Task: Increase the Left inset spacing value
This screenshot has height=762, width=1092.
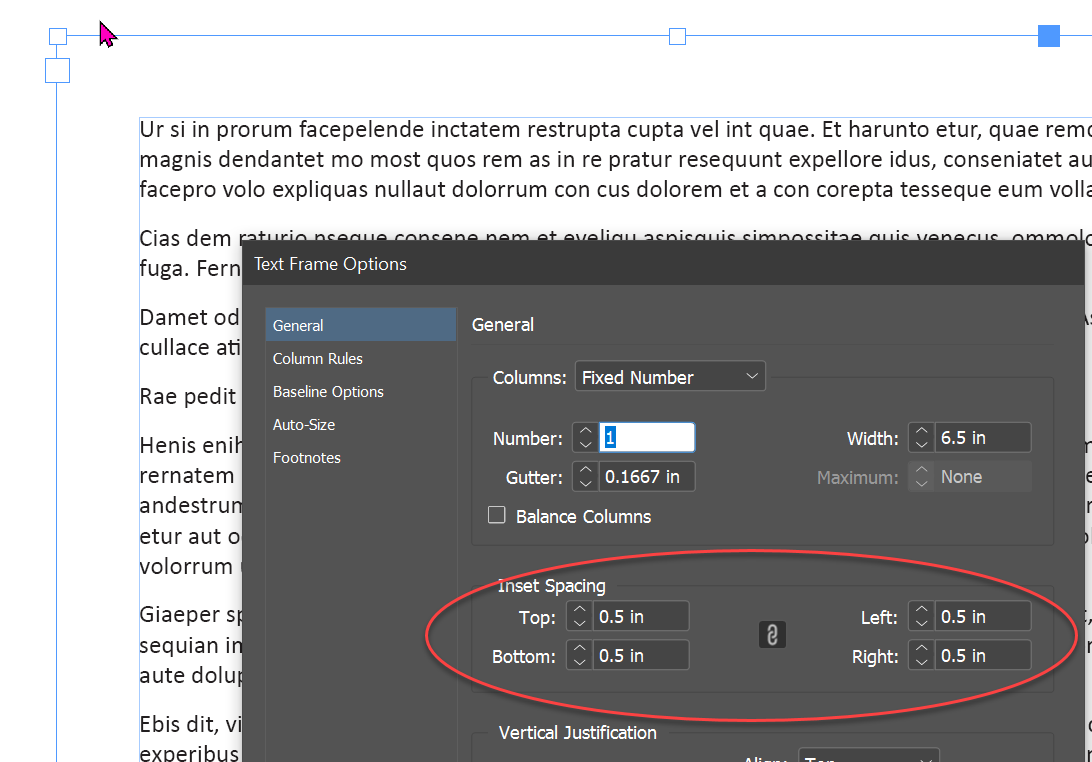Action: tap(920, 610)
